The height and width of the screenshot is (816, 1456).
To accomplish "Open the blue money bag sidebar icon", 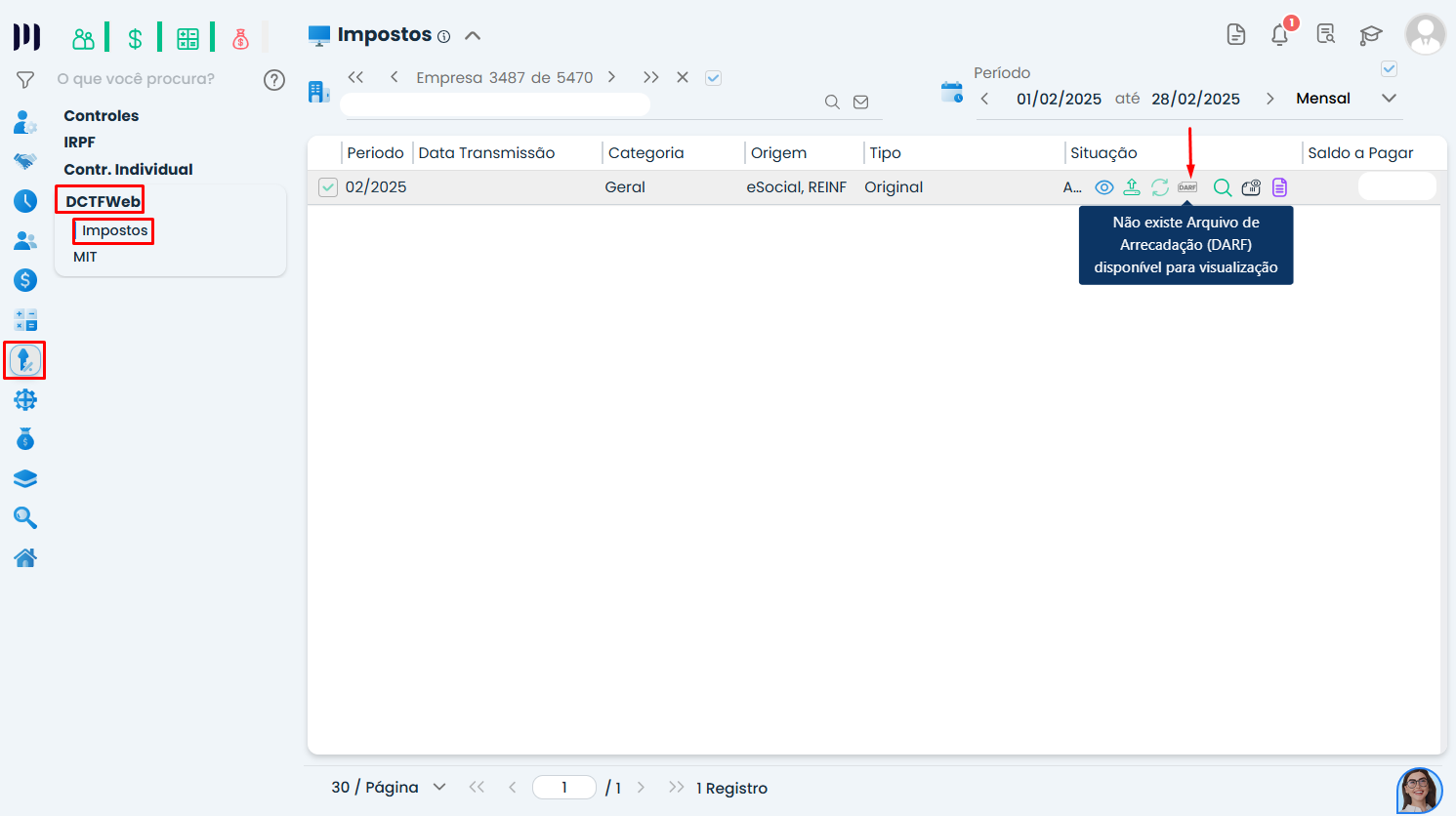I will tap(25, 439).
